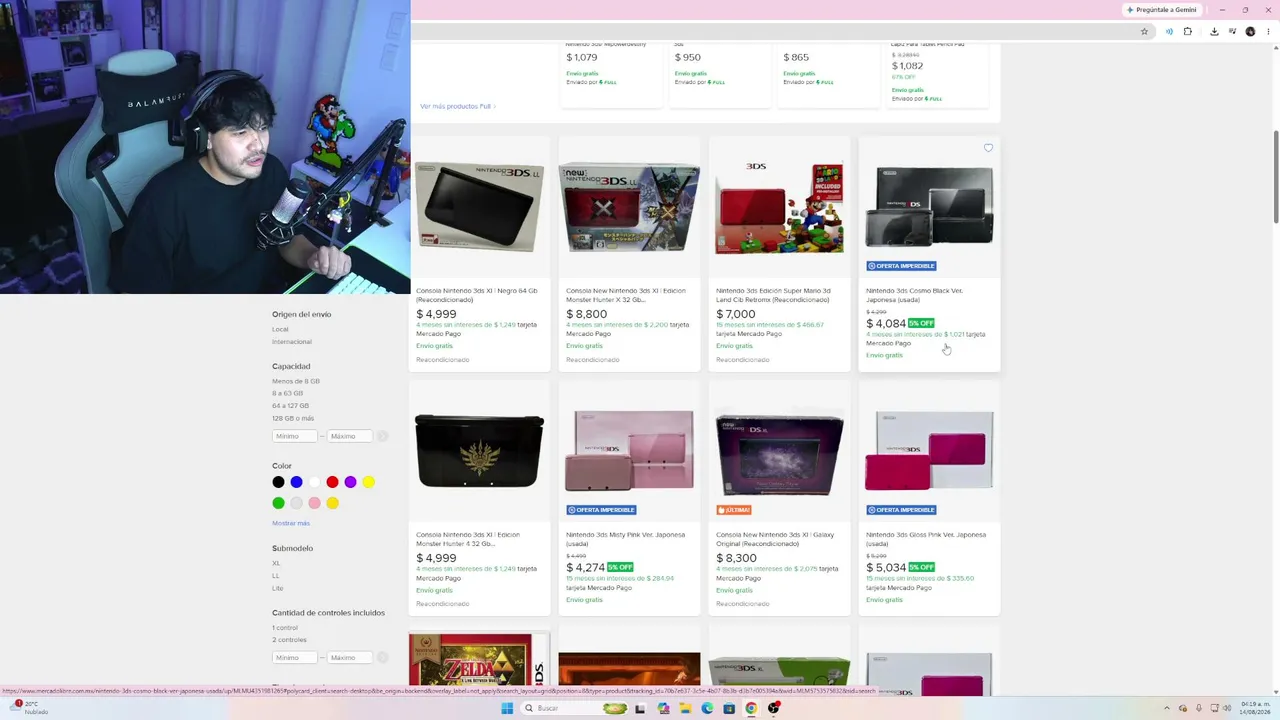This screenshot has width=1280, height=720.
Task: Filter by black color swatch
Action: (x=278, y=482)
